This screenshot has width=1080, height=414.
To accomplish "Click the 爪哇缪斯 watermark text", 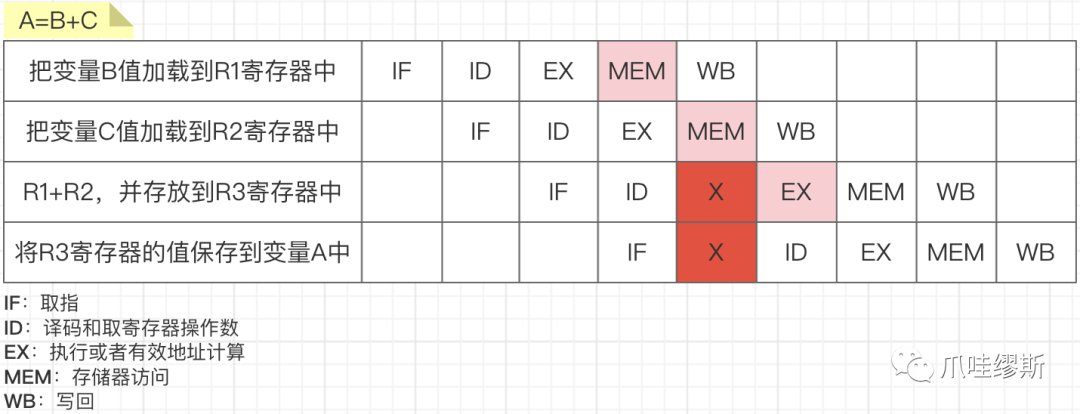I will point(994,364).
